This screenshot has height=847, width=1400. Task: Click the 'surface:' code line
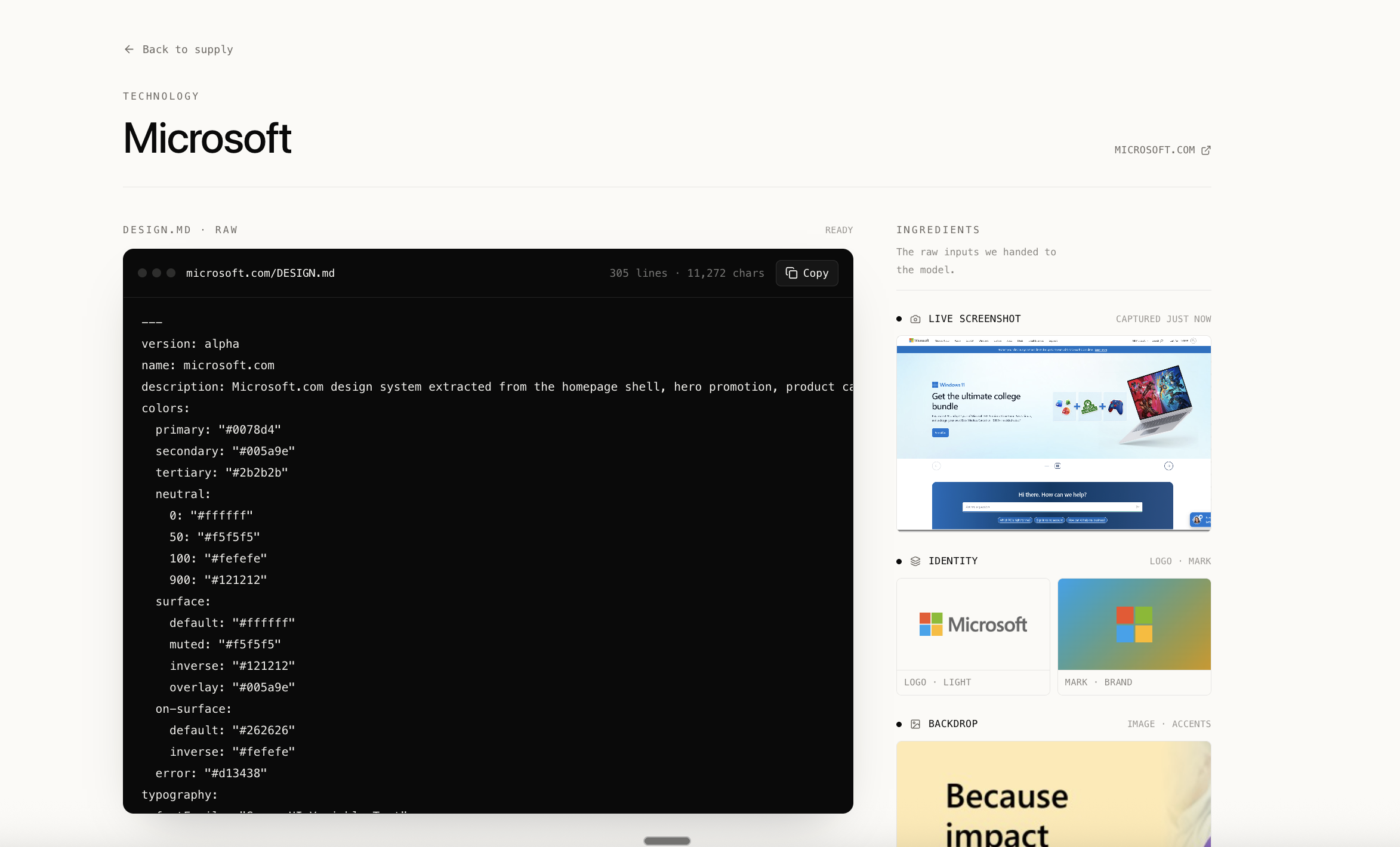[183, 602]
